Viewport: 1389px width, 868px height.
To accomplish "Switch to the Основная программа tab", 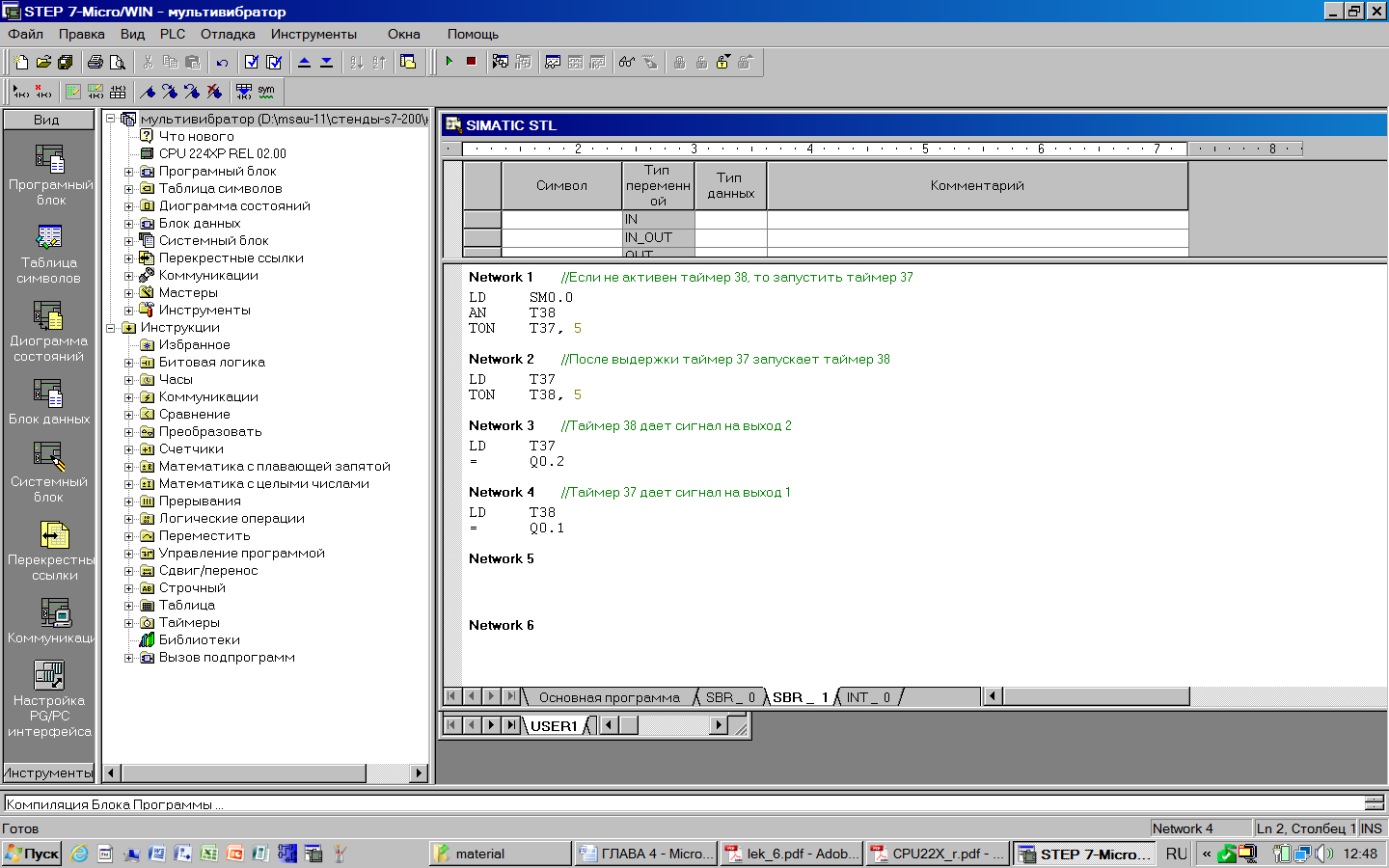I will (x=609, y=697).
